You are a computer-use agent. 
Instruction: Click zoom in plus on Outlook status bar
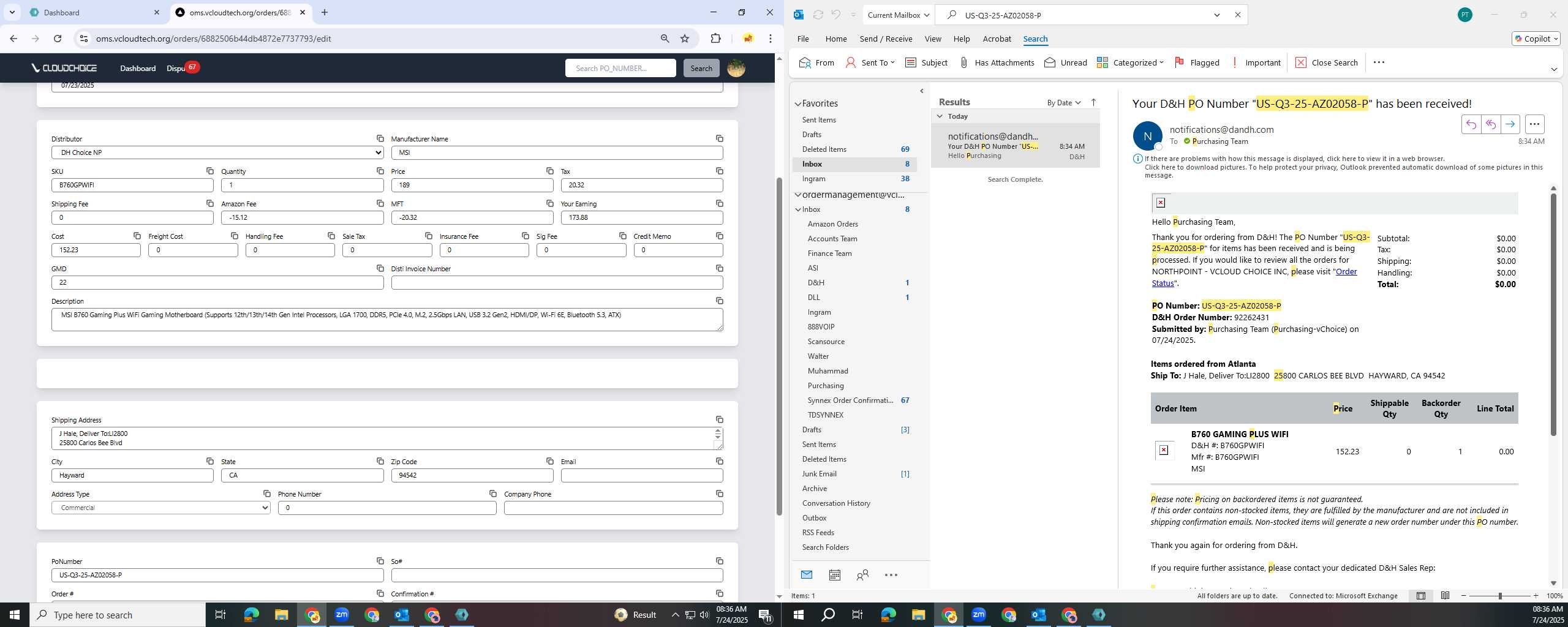pos(1536,596)
